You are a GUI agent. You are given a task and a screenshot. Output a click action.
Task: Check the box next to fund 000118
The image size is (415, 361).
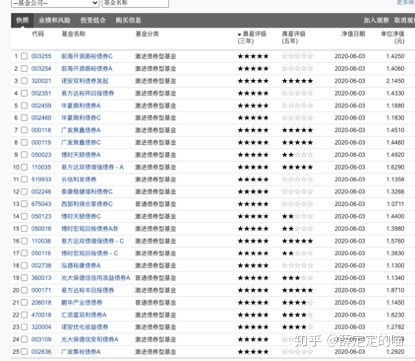tap(24, 130)
